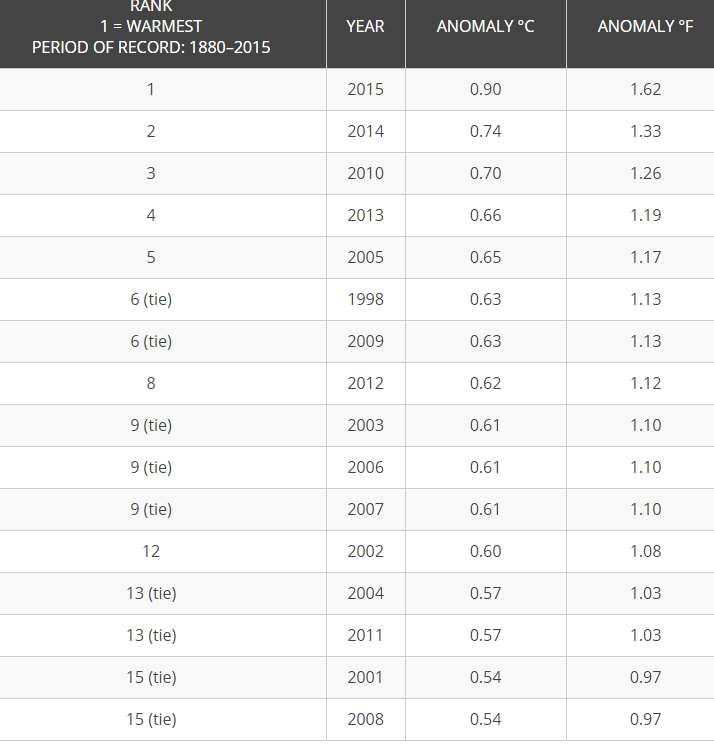Click the ANOMALY °F column header
Image resolution: width=714 pixels, height=744 pixels.
645,26
